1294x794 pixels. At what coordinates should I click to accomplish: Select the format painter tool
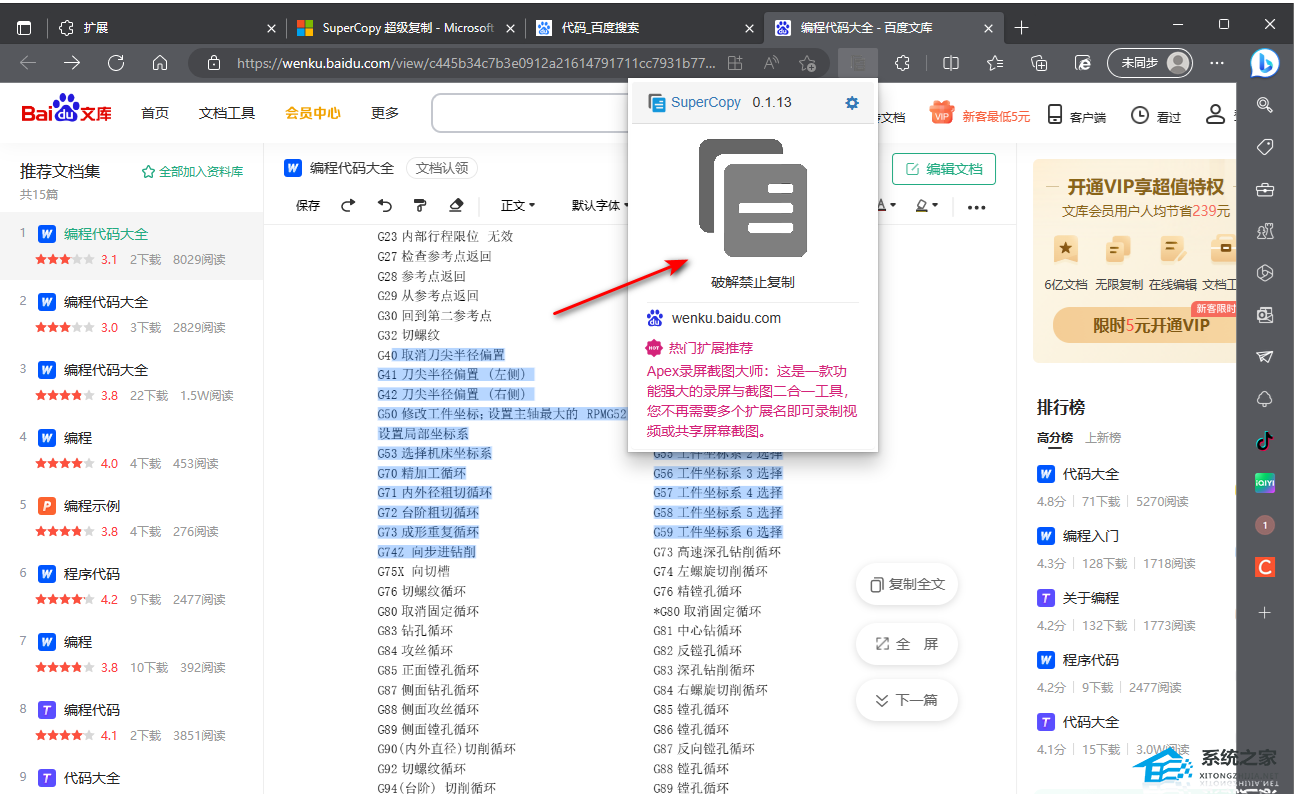click(x=420, y=205)
